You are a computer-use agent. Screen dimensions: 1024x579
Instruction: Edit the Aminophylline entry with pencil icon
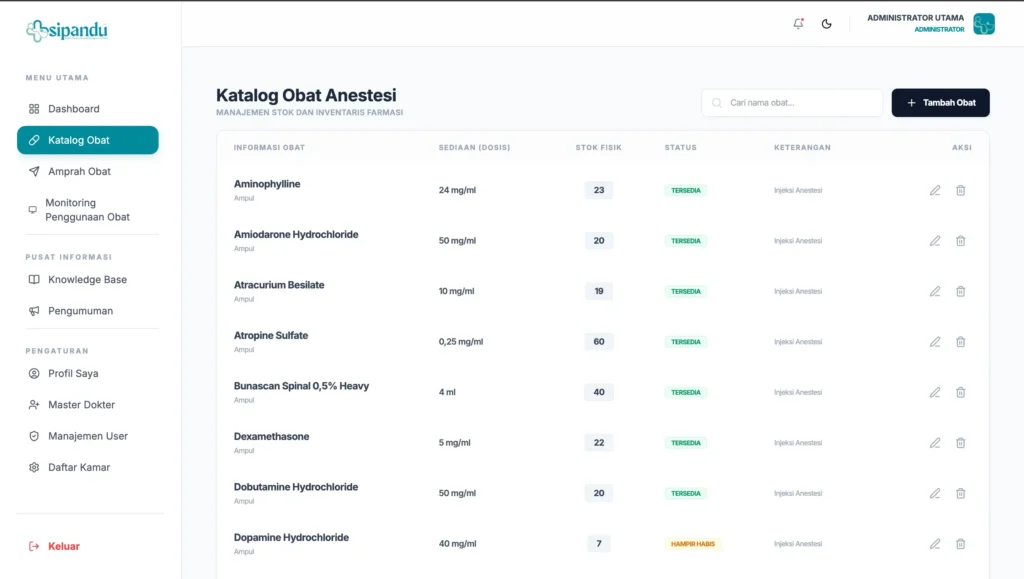point(935,191)
